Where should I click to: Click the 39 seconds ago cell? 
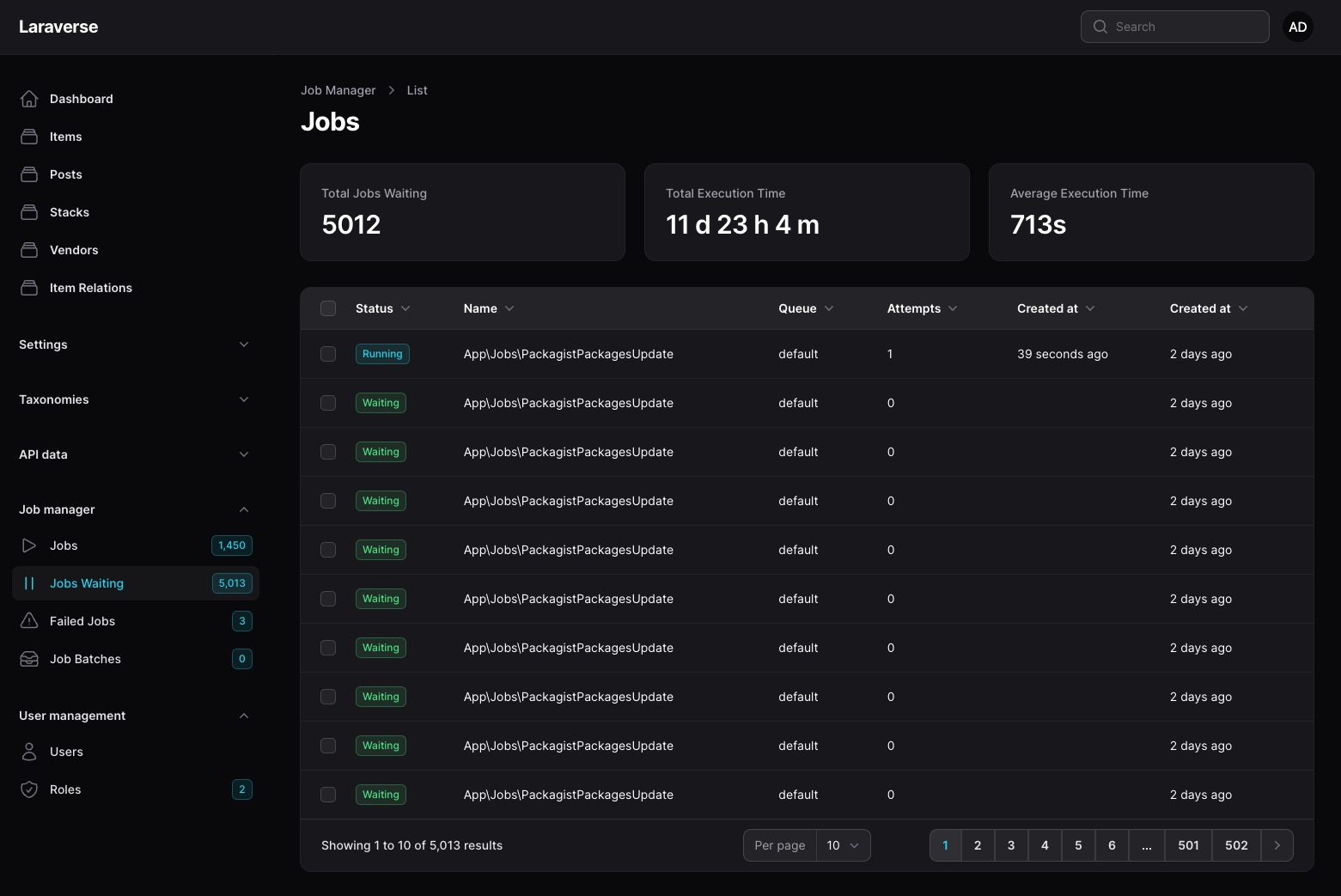[x=1063, y=354]
